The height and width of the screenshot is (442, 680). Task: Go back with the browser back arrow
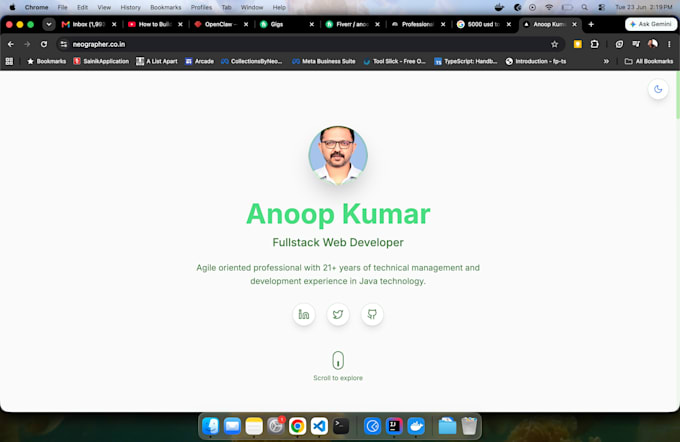[x=11, y=44]
